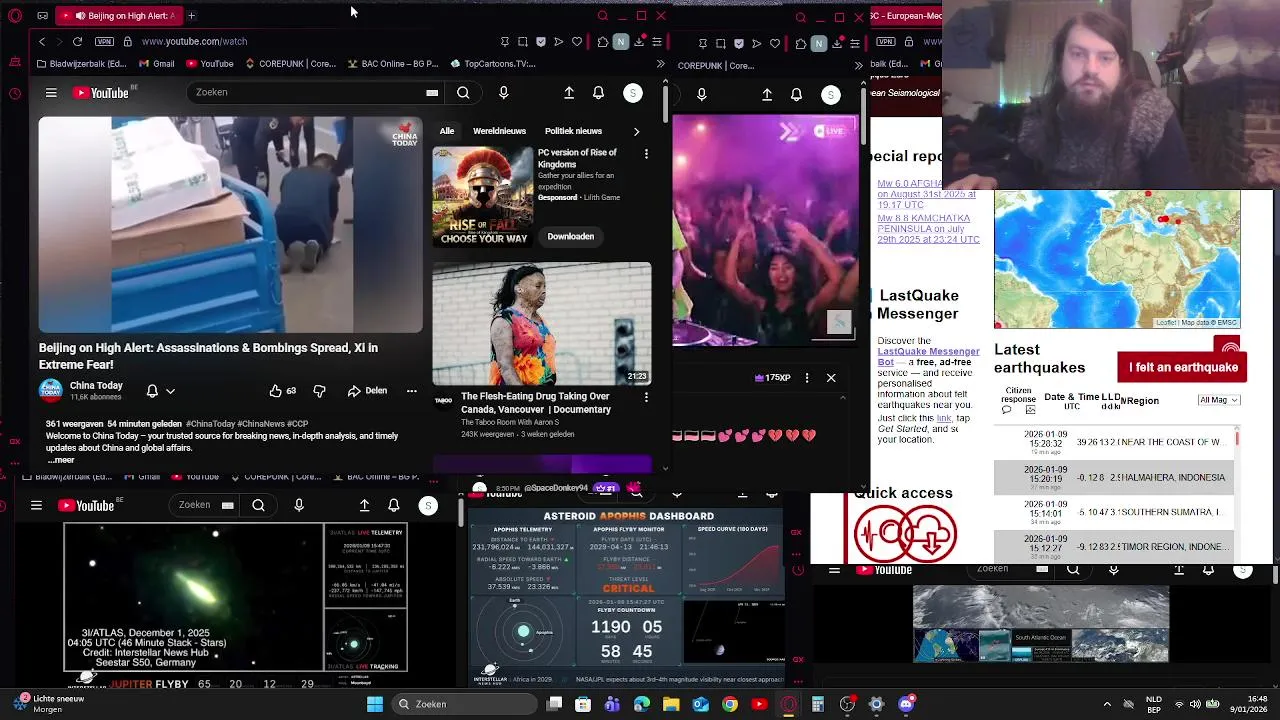Show more bookmarks chevron in first browser

[x=660, y=63]
